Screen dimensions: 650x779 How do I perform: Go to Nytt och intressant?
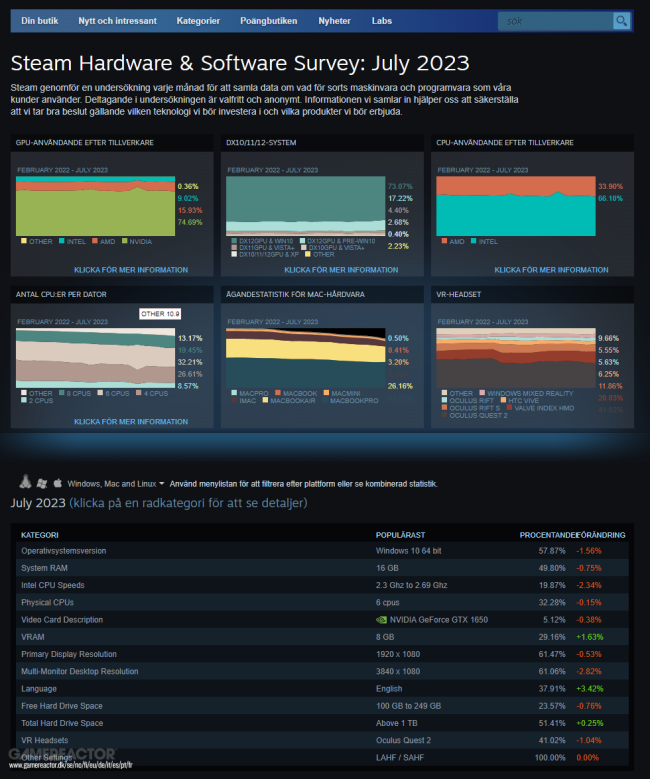(x=117, y=21)
